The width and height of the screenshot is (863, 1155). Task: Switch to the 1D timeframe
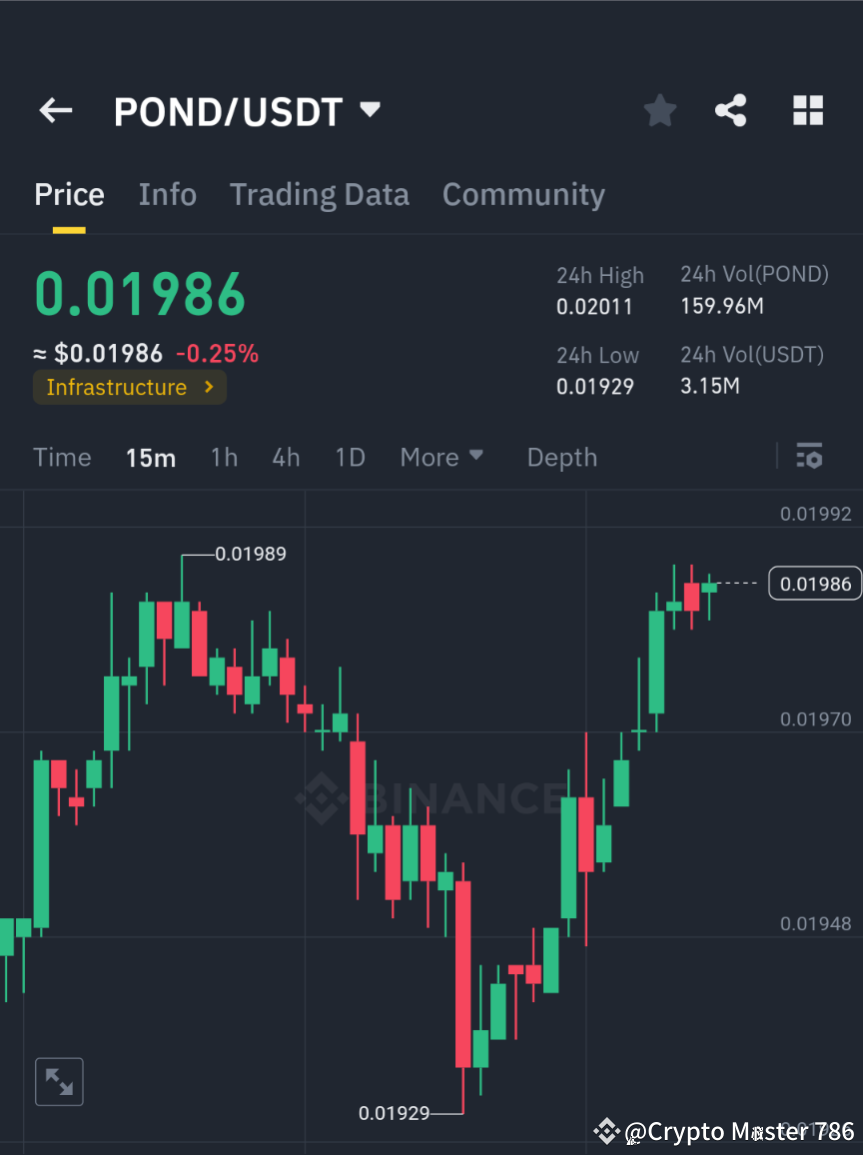(x=350, y=457)
